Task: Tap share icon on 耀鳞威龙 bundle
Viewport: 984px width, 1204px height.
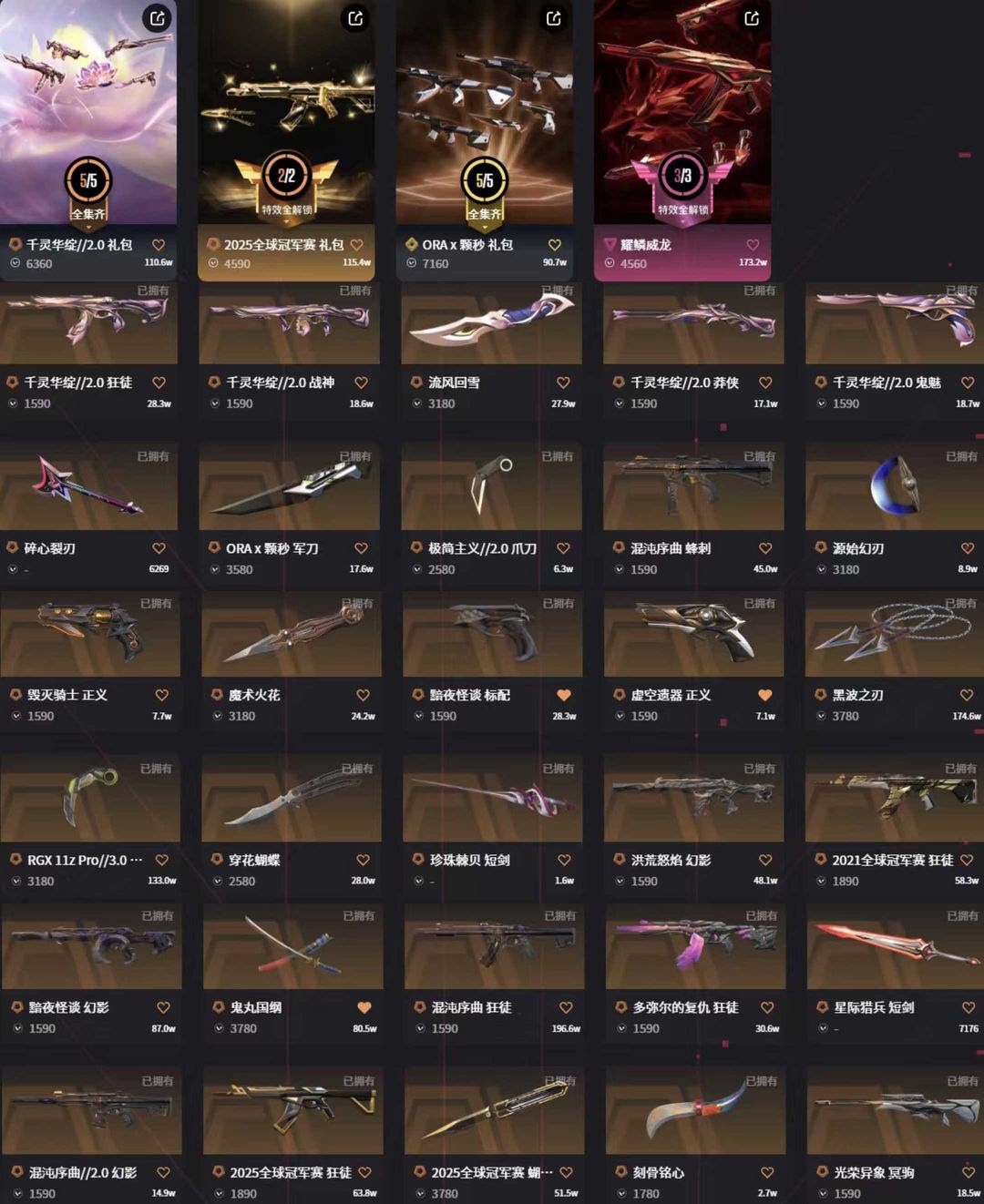Action: coord(752,18)
